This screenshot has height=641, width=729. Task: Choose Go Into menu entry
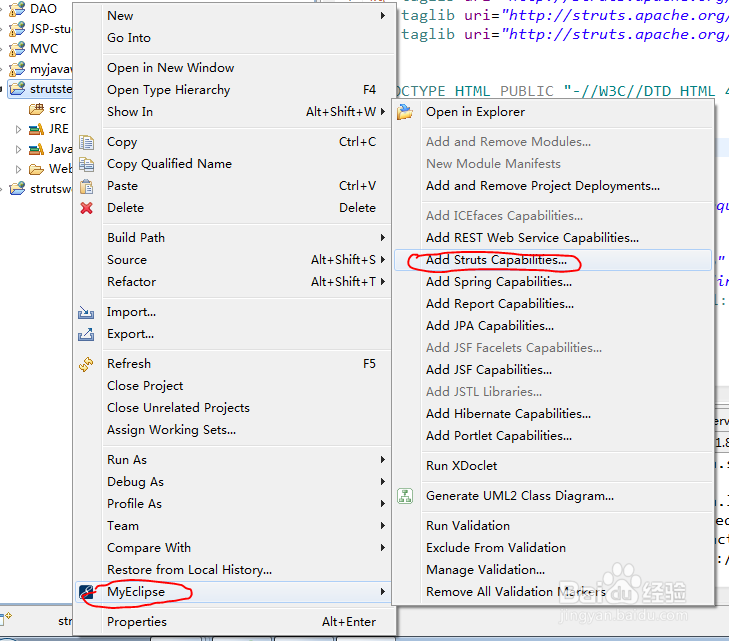[234, 38]
